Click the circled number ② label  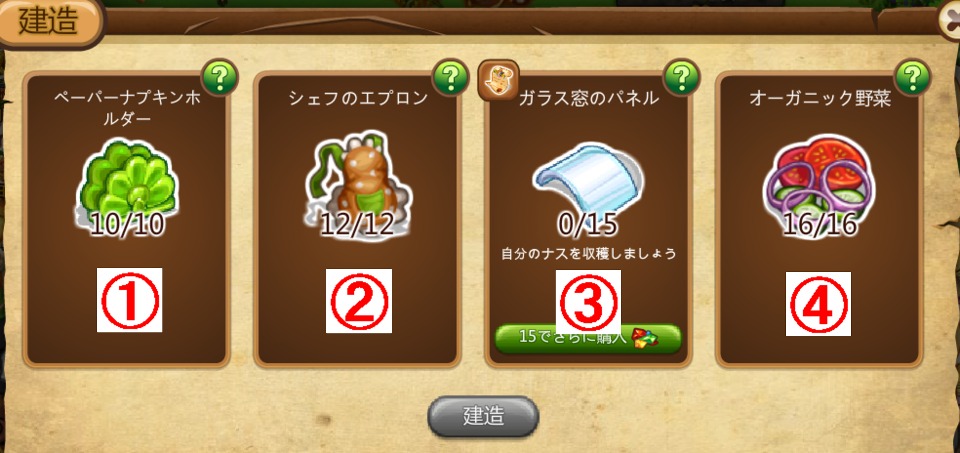click(x=359, y=301)
